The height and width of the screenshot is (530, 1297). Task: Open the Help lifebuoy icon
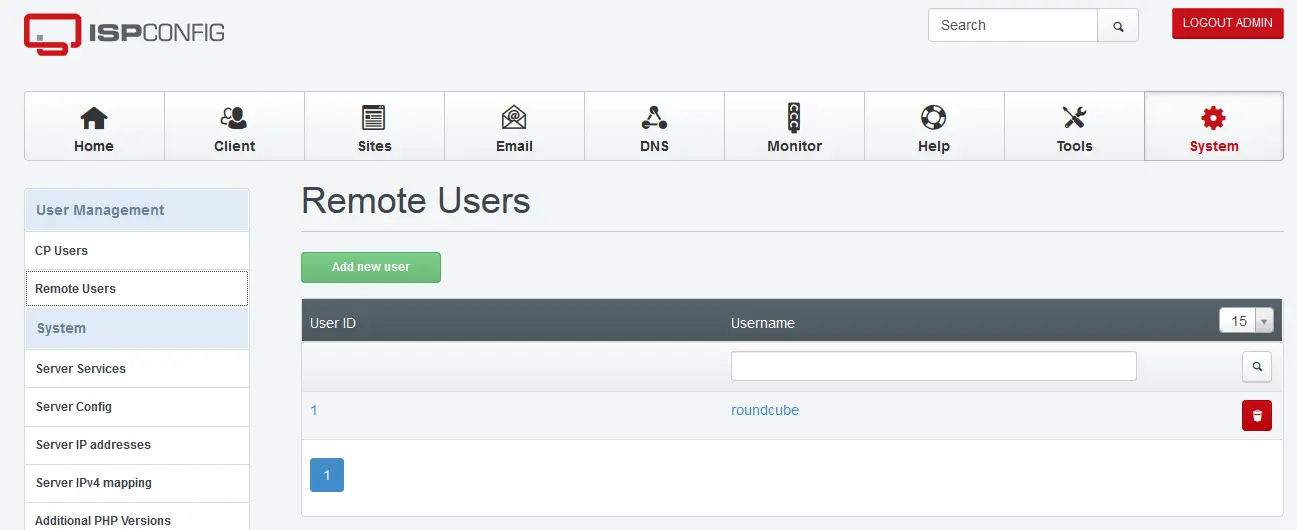[934, 118]
